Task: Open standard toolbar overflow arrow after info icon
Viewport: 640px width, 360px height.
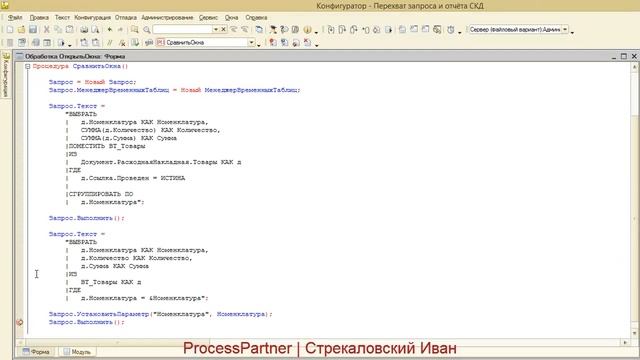Action: [316, 32]
